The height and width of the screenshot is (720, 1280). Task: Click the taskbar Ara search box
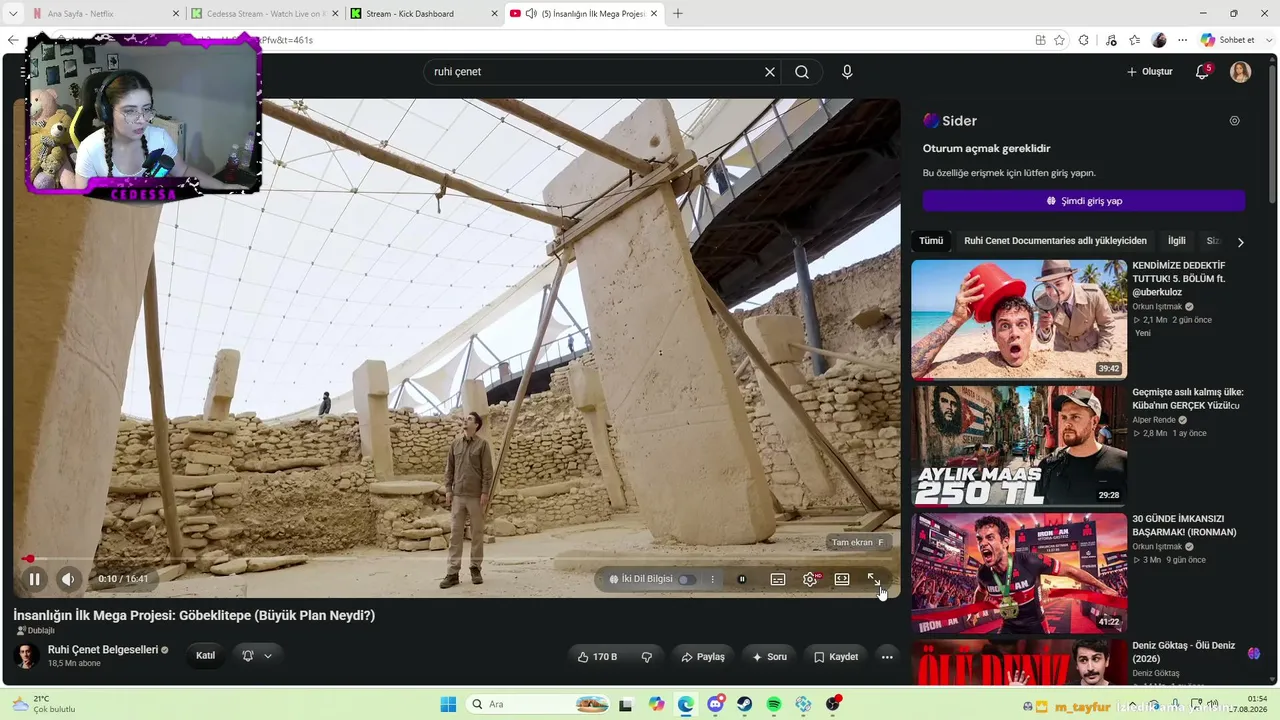tap(539, 704)
